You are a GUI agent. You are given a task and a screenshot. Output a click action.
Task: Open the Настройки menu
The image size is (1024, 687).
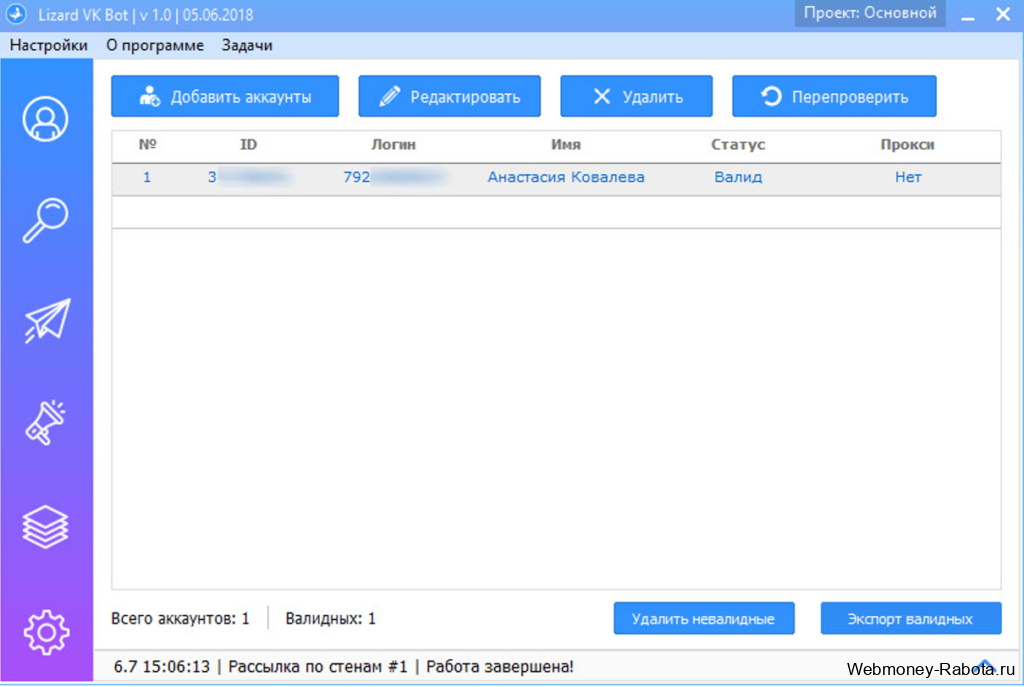click(x=48, y=45)
